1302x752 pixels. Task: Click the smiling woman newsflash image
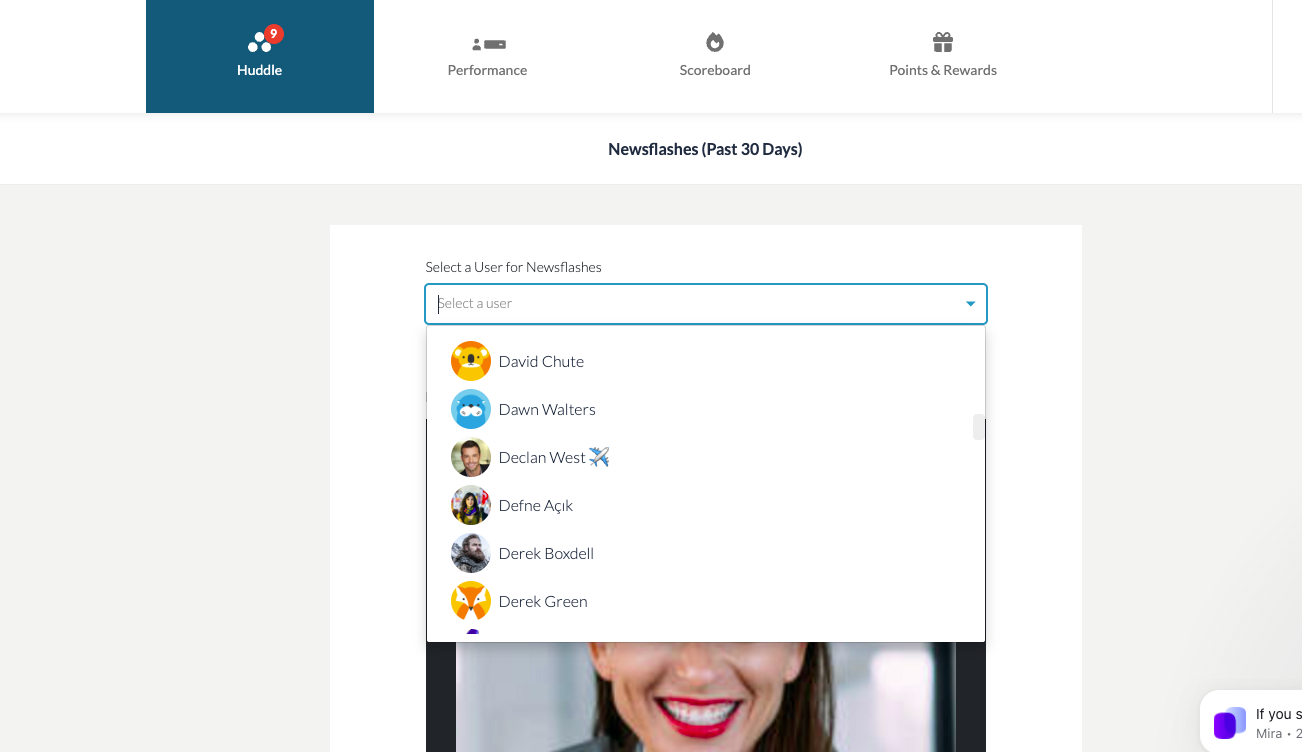pyautogui.click(x=706, y=697)
